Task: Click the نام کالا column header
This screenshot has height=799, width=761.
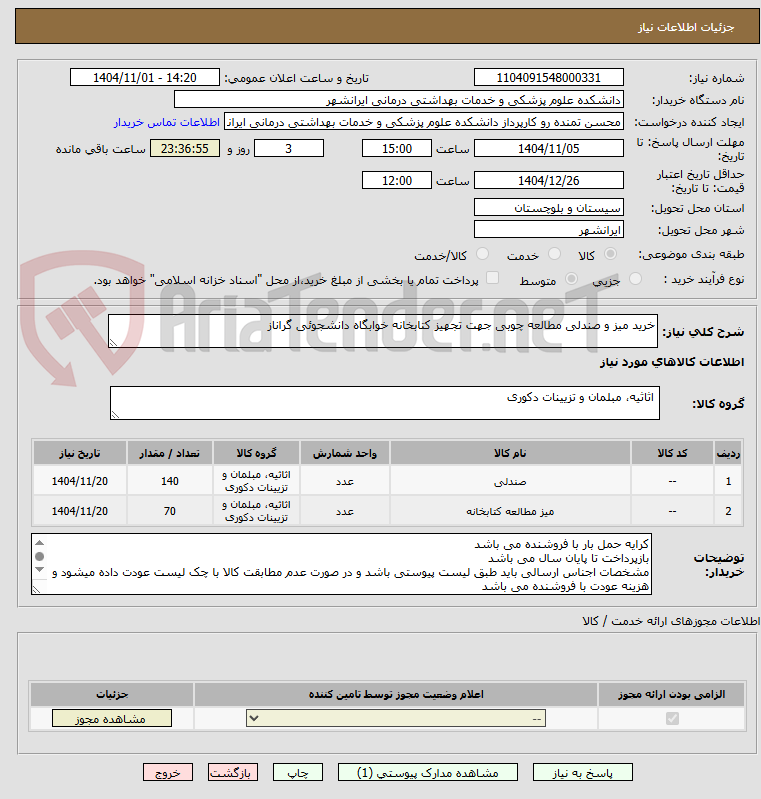Action: pos(510,453)
